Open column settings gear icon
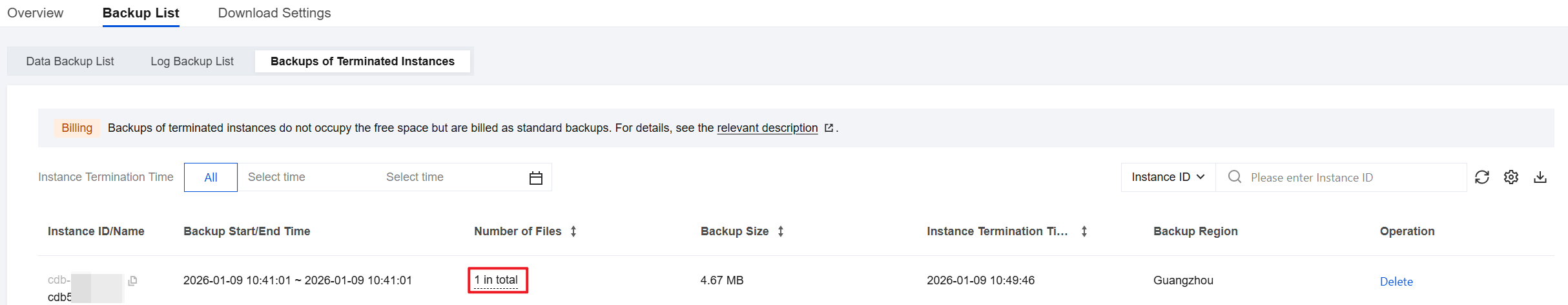This screenshot has width=1568, height=305. (x=1511, y=177)
